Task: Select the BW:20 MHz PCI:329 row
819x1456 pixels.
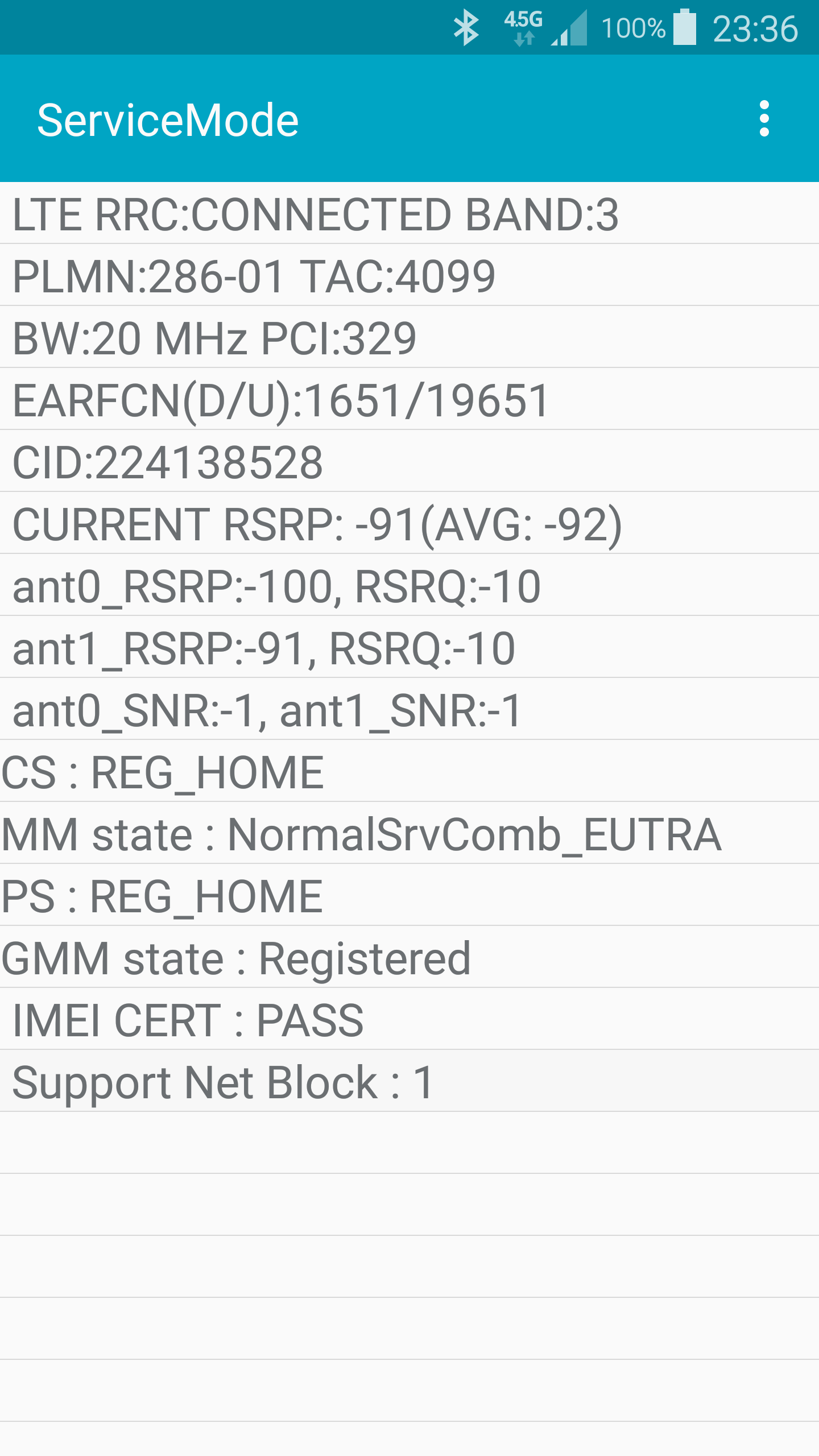Action: tap(409, 337)
